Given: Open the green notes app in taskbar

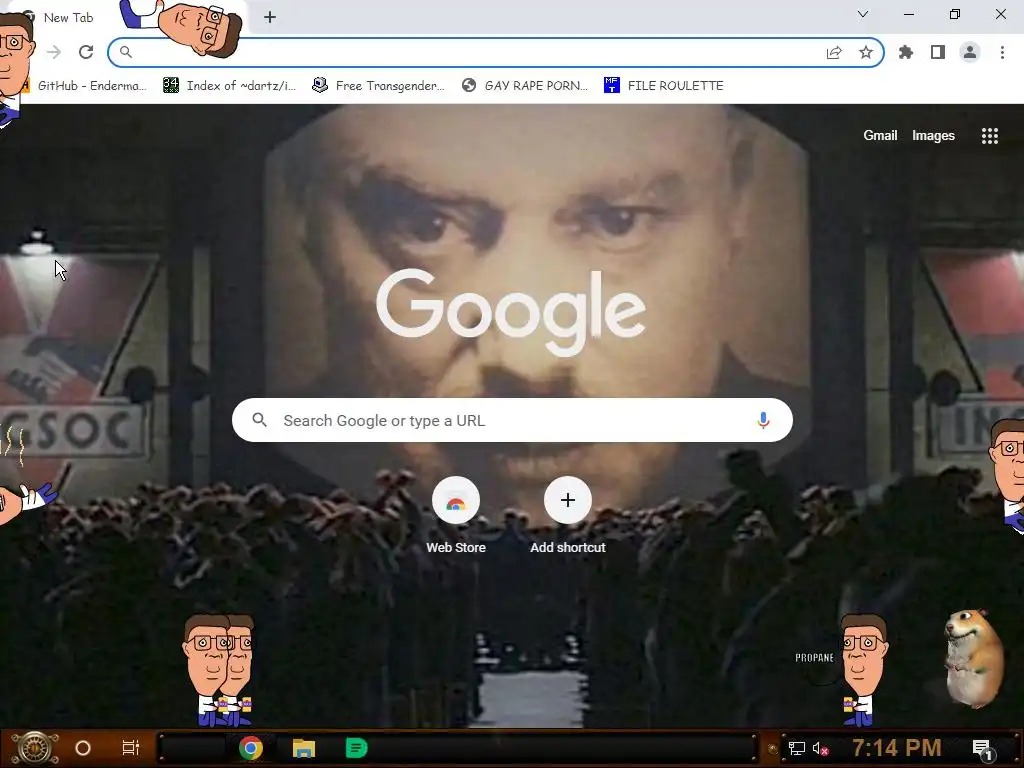Looking at the screenshot, I should 356,748.
